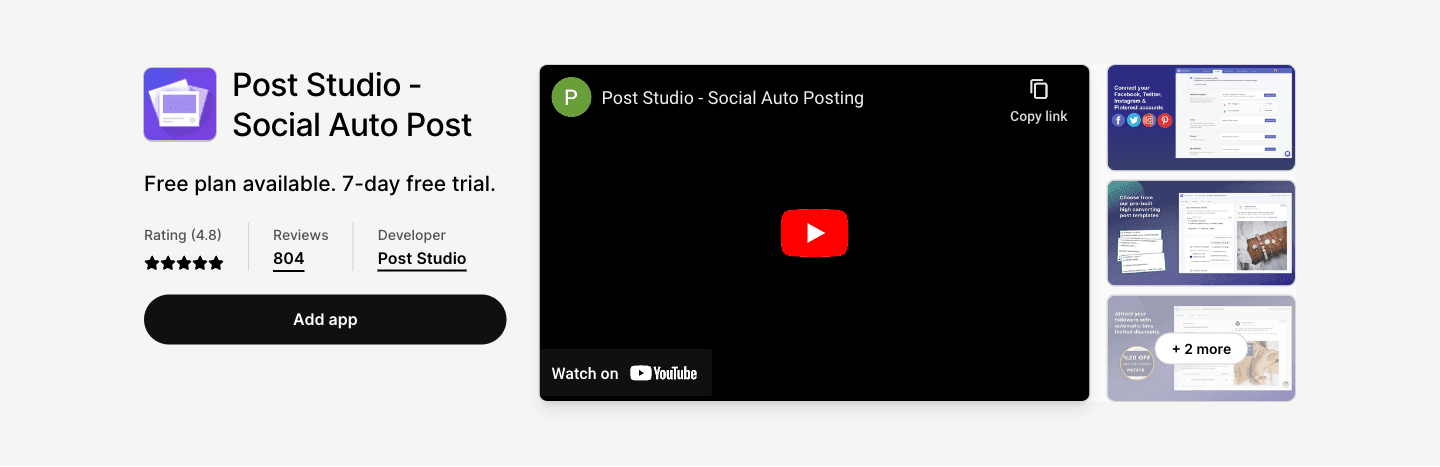Viewport: 1440px width, 467px height.
Task: Click the five-star rating icons
Action: coord(184,263)
